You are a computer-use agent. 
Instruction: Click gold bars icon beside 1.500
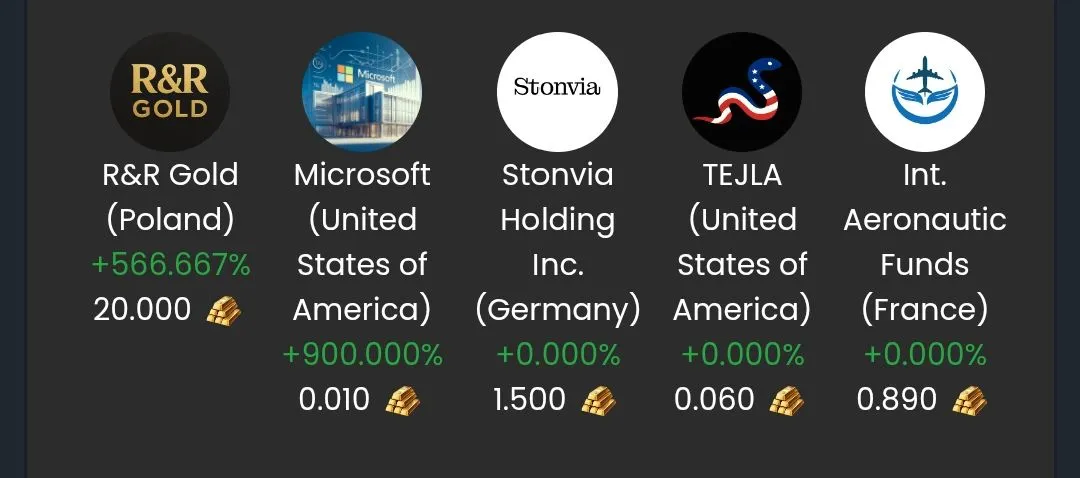click(x=599, y=400)
